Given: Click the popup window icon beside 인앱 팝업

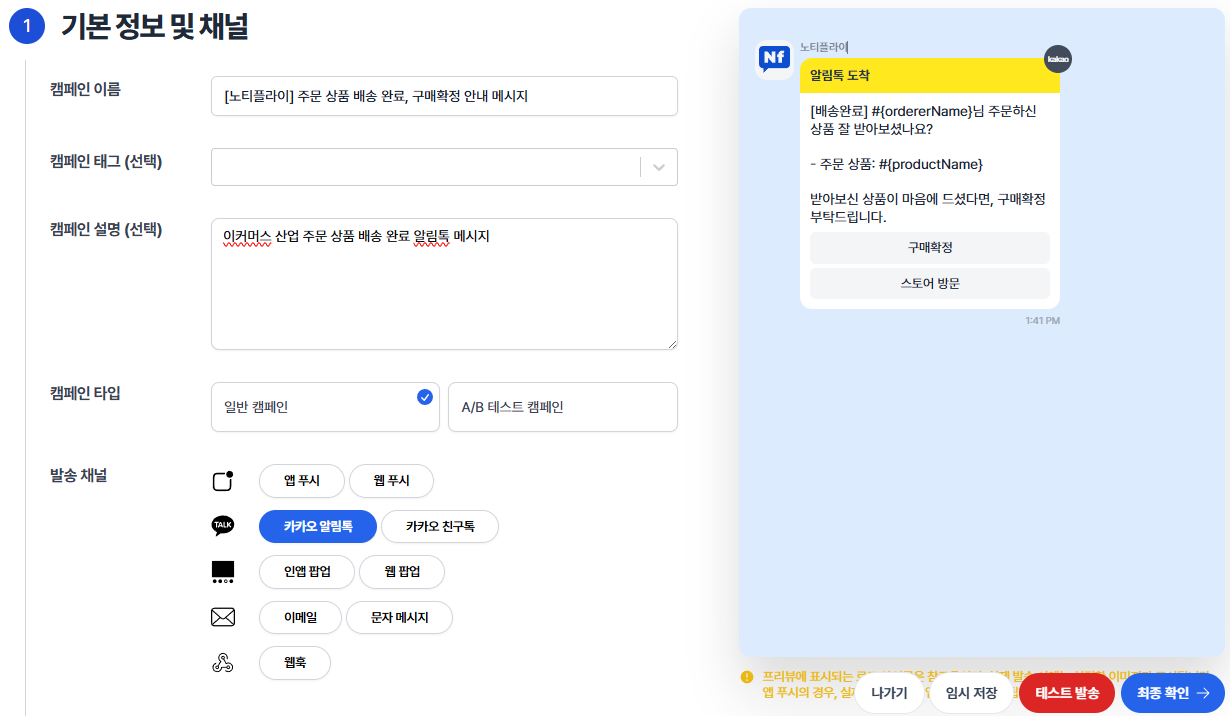Looking at the screenshot, I should click(x=223, y=571).
